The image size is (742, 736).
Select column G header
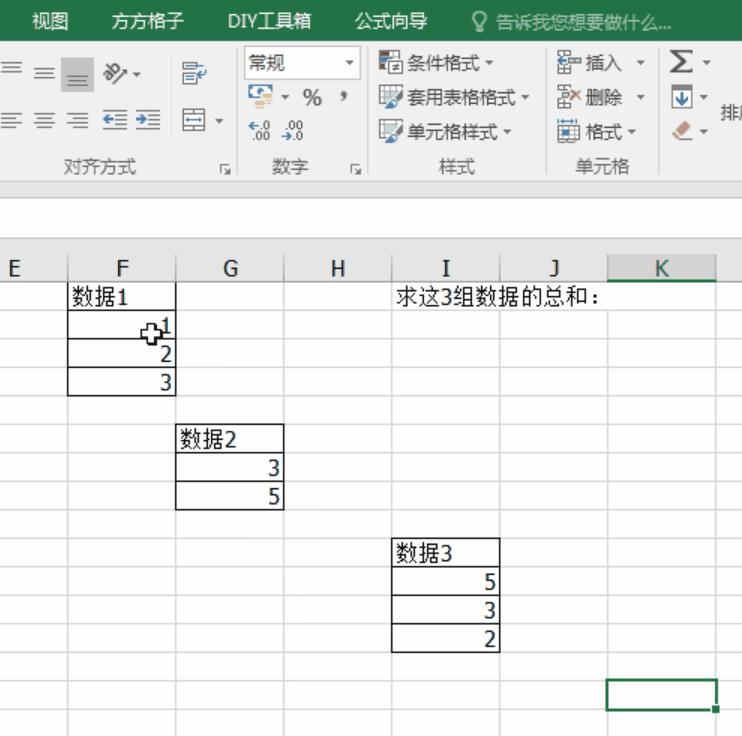[x=230, y=268]
